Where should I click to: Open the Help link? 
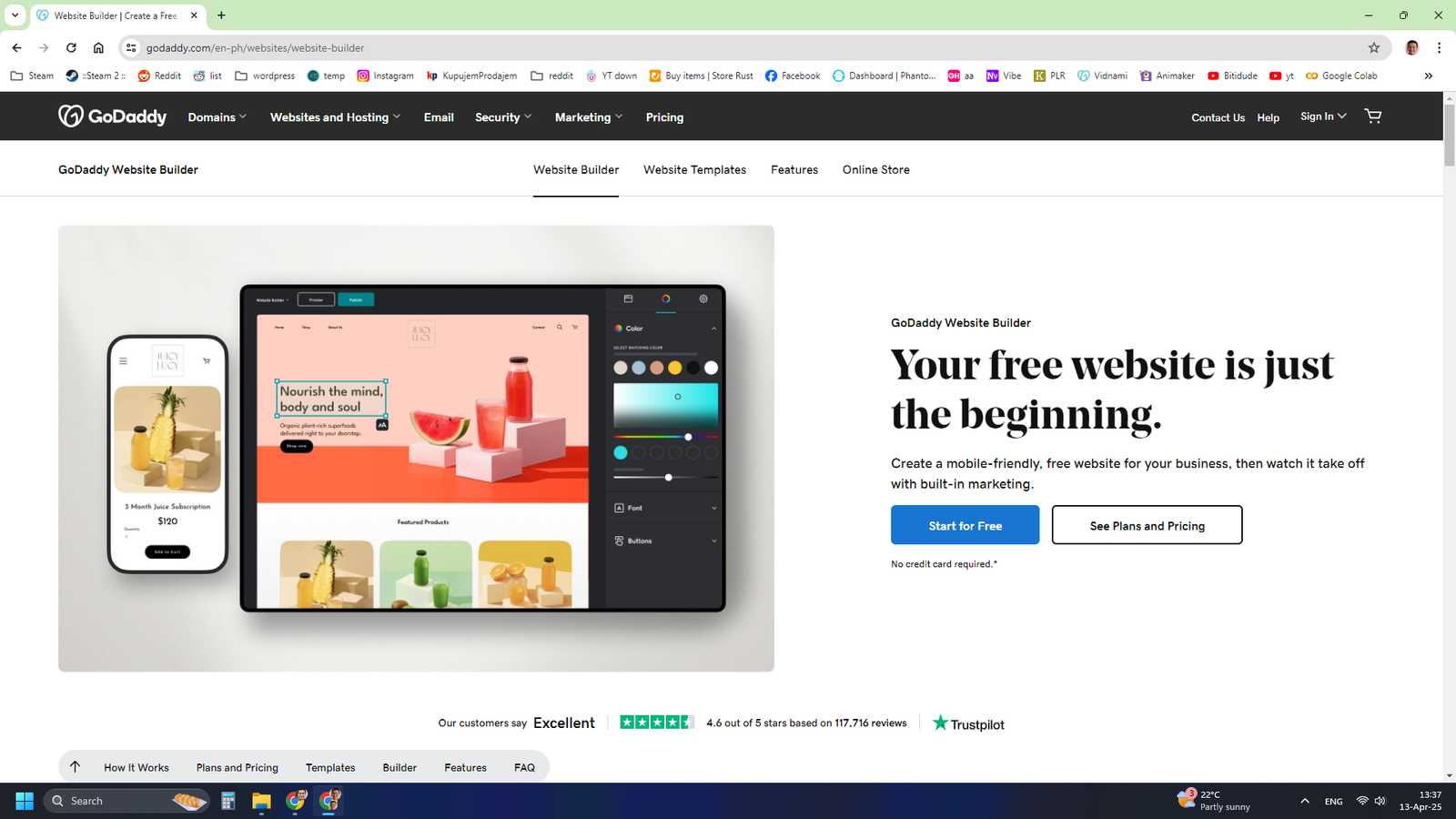[1268, 117]
